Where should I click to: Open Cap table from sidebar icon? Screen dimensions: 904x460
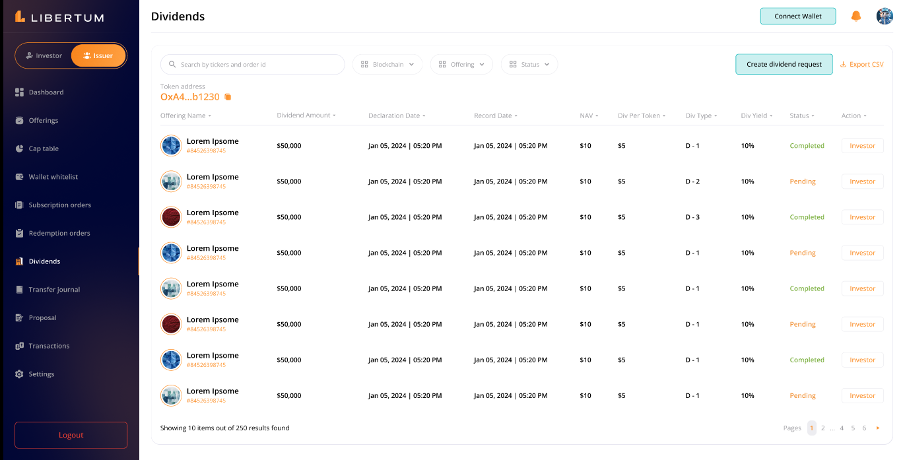coord(19,148)
